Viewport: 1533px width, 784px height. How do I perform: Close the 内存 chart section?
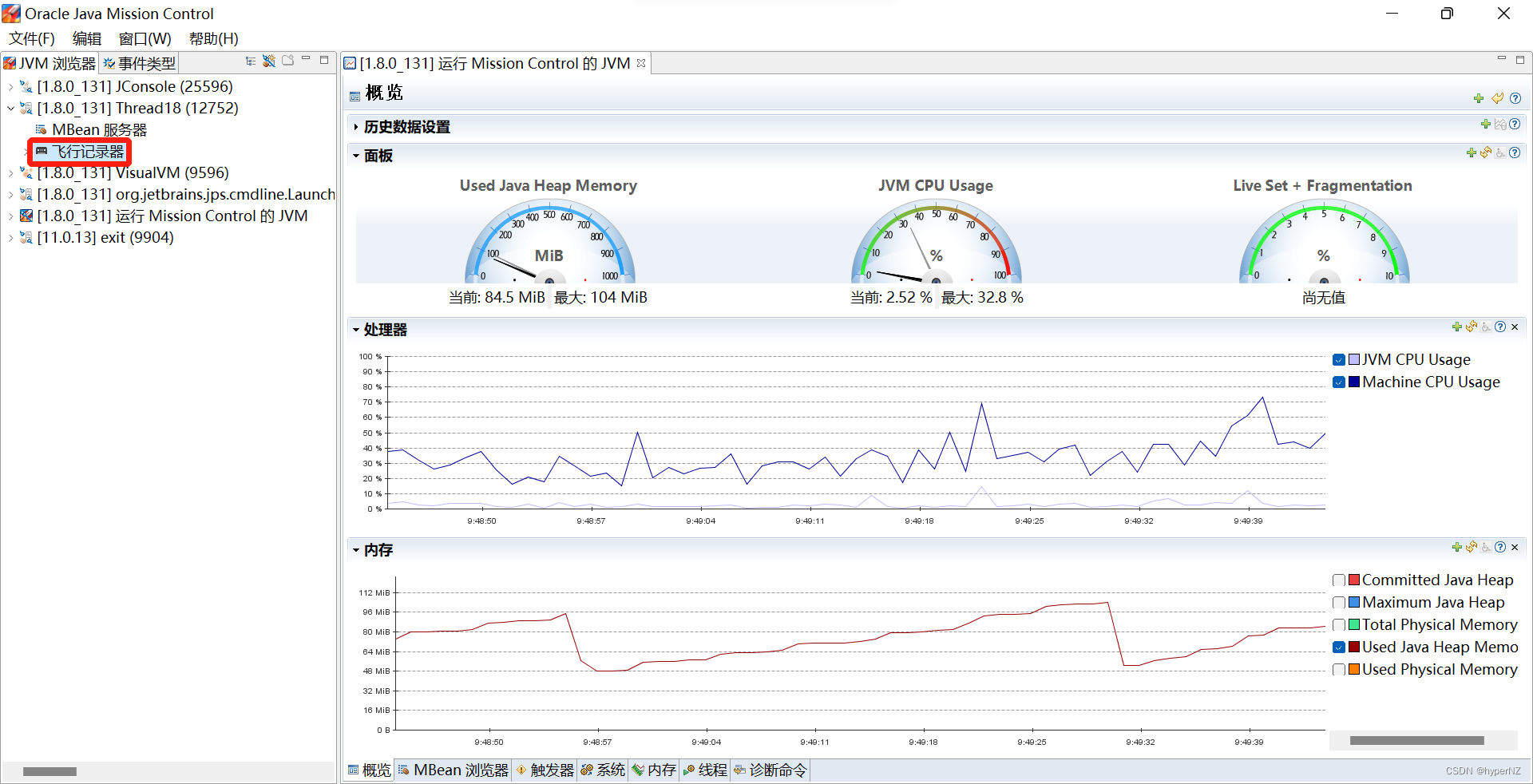[1515, 547]
